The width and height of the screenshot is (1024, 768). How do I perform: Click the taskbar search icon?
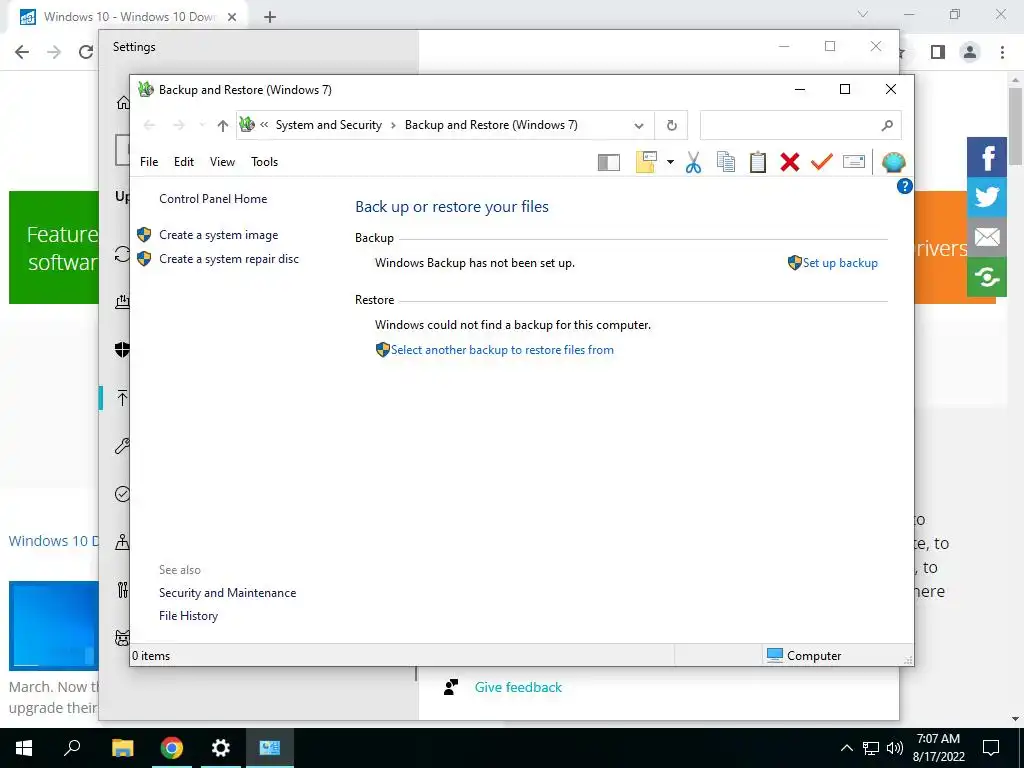point(72,748)
